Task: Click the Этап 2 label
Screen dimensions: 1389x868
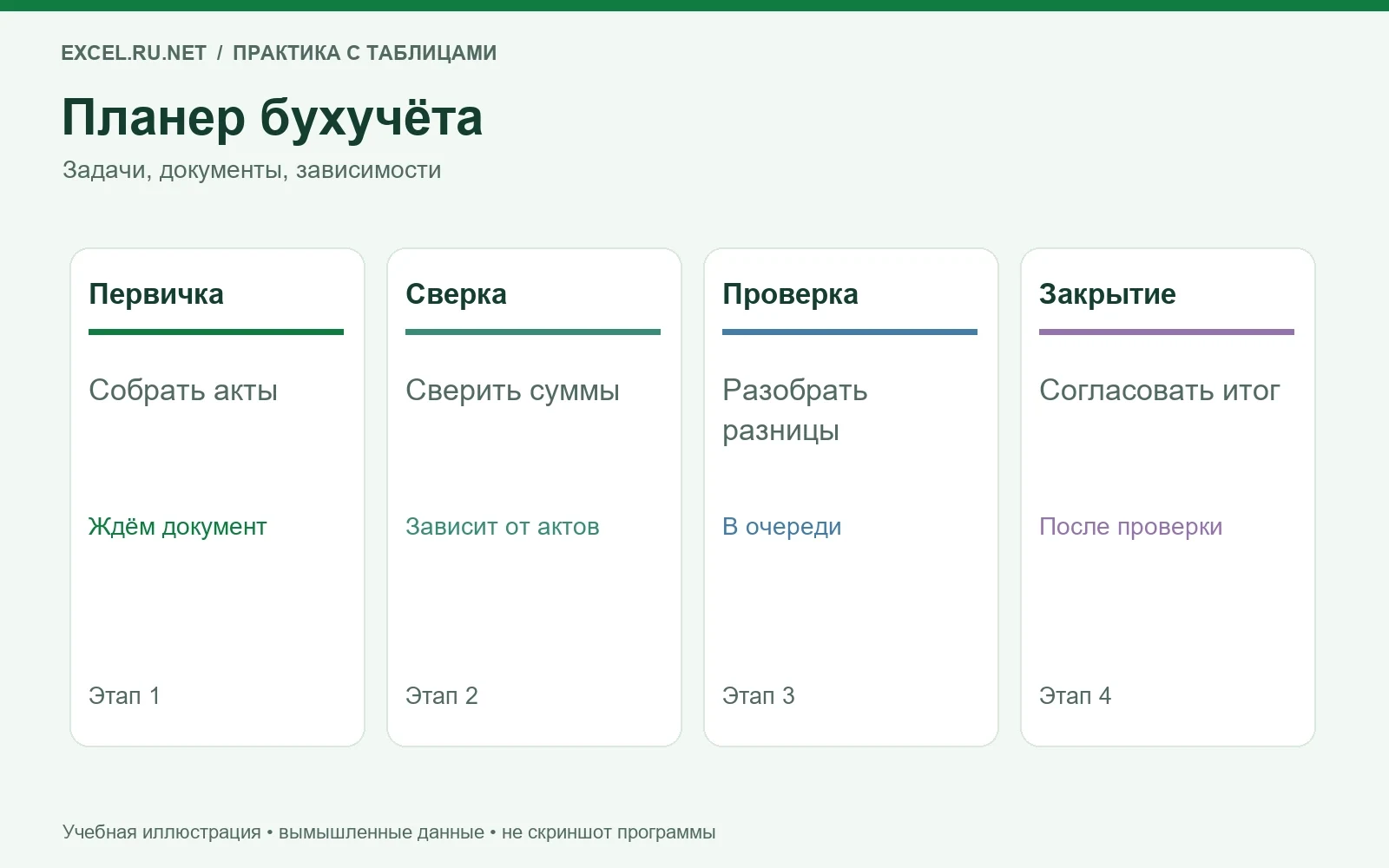Action: point(442,696)
